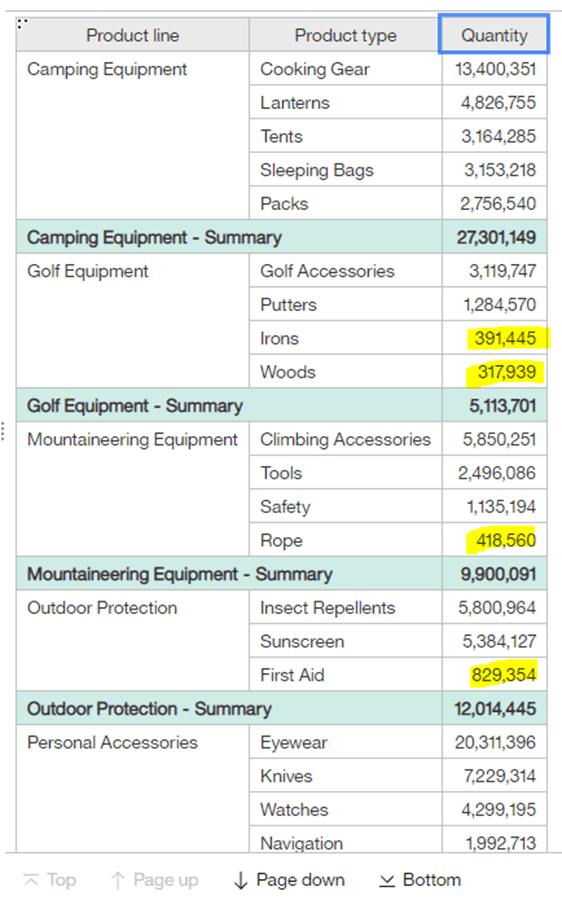Select the Insect Repellents cell

346,607
